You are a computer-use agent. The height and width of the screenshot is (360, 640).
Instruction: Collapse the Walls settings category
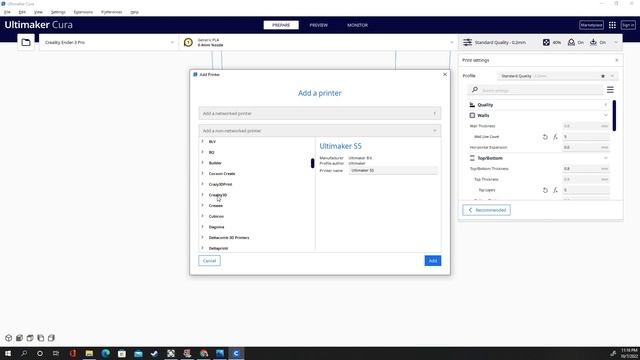point(538,116)
